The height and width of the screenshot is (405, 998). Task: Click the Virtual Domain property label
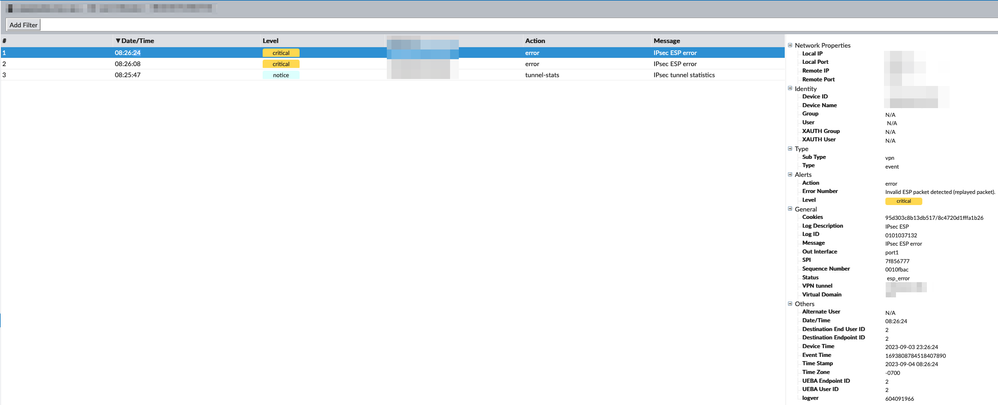pos(821,295)
